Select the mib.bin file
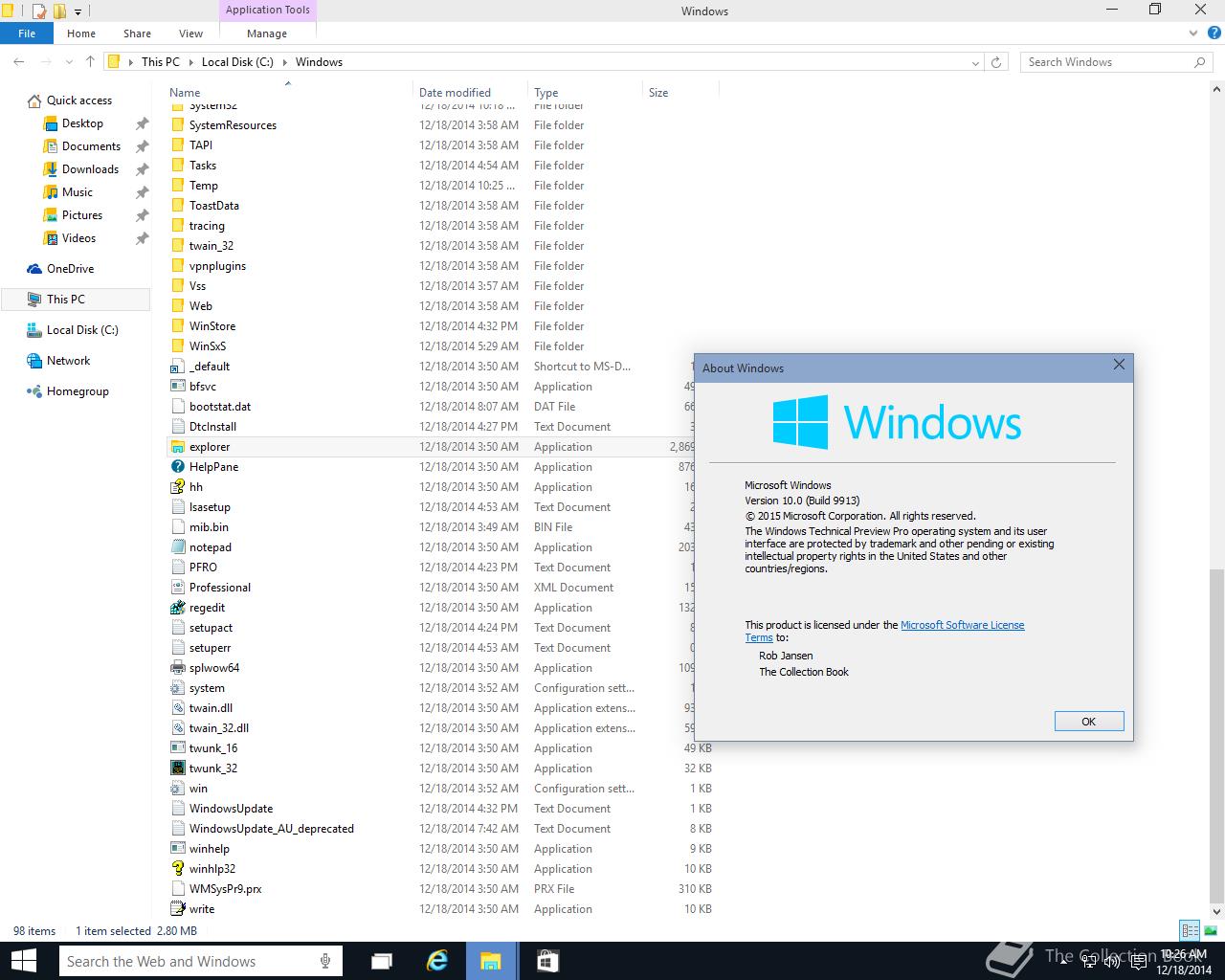 tap(209, 527)
